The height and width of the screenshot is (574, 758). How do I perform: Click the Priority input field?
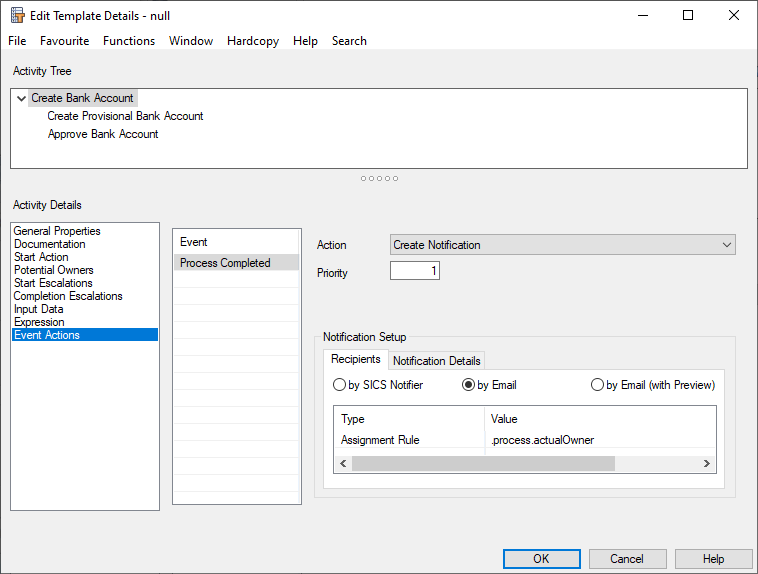point(414,271)
